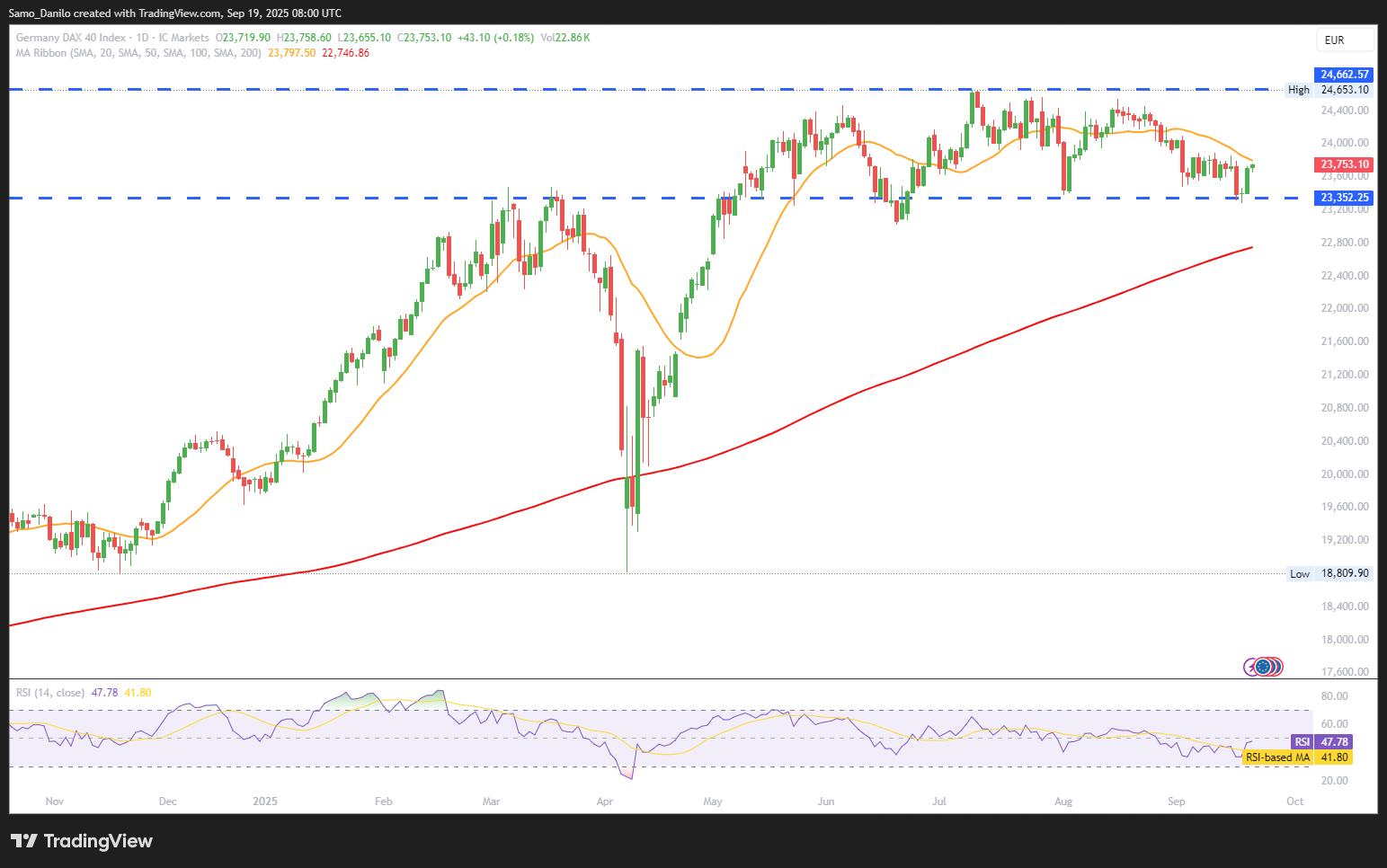Screen dimensions: 1387x868
Task: Click the TradingView logo at bottom left
Action: tap(82, 841)
